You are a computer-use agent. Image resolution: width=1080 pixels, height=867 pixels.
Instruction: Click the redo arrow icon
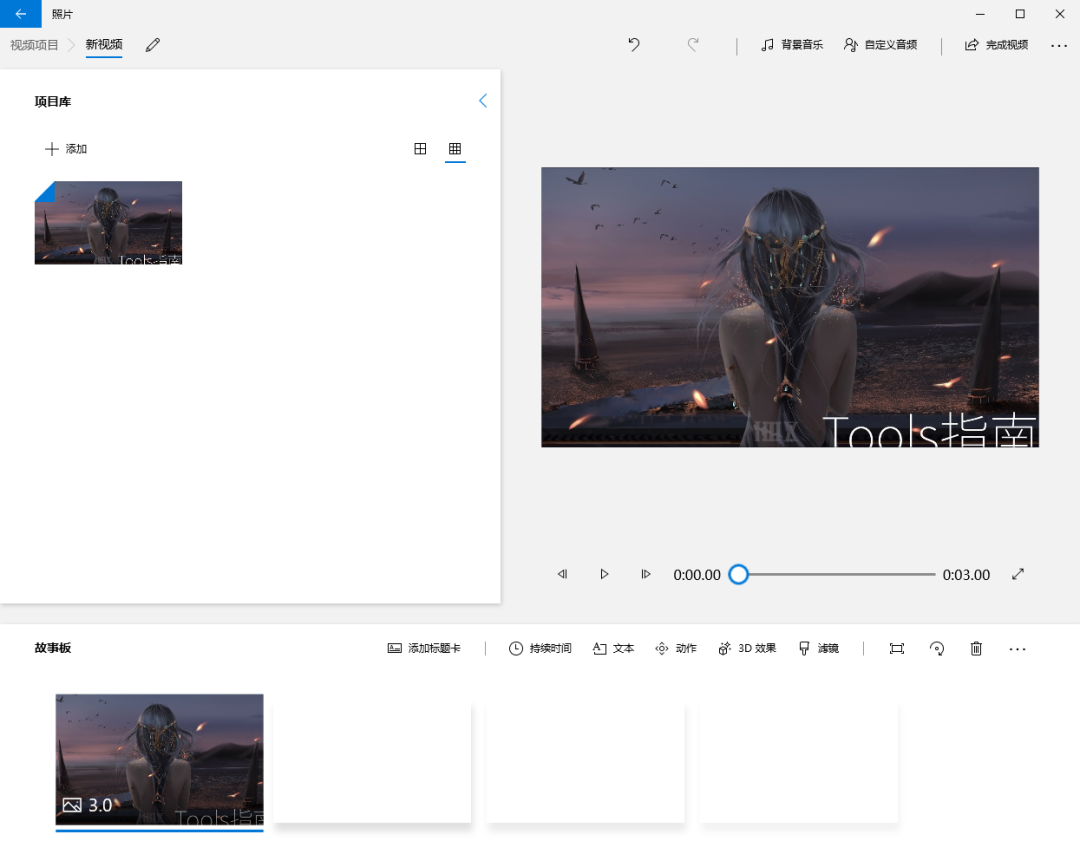[x=693, y=45]
